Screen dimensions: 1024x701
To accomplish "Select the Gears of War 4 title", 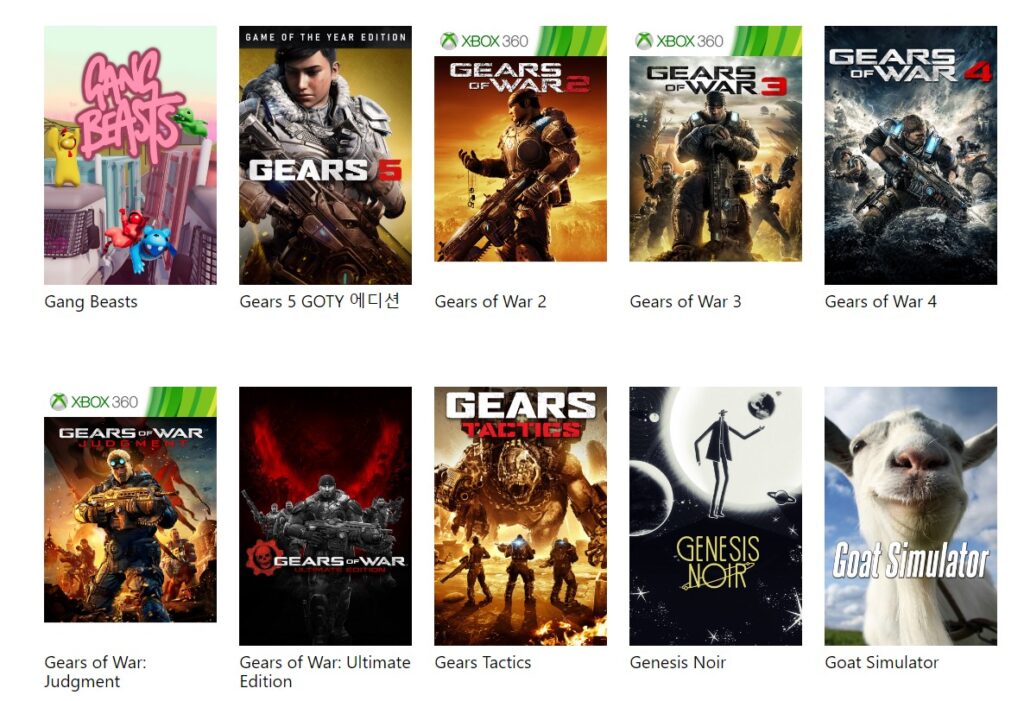I will click(x=880, y=302).
